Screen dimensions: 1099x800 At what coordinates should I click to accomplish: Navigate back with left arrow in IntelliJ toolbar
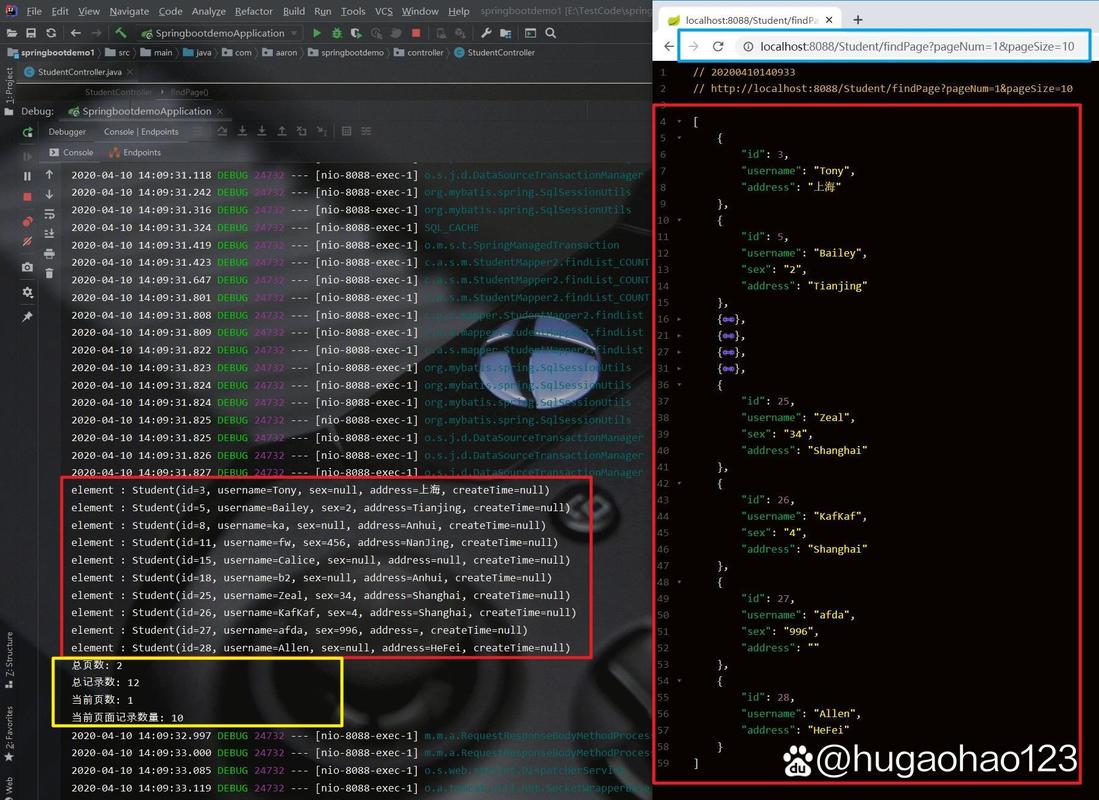point(76,33)
